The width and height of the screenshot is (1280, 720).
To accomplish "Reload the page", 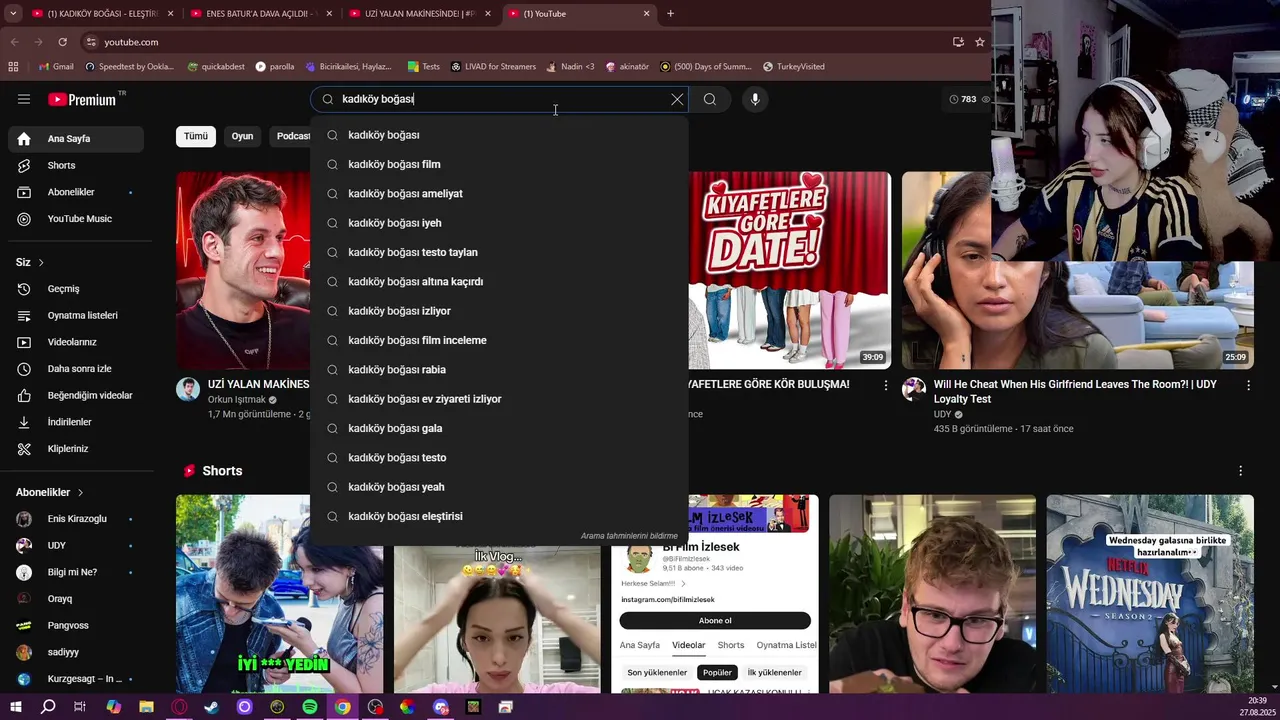I will click(62, 42).
